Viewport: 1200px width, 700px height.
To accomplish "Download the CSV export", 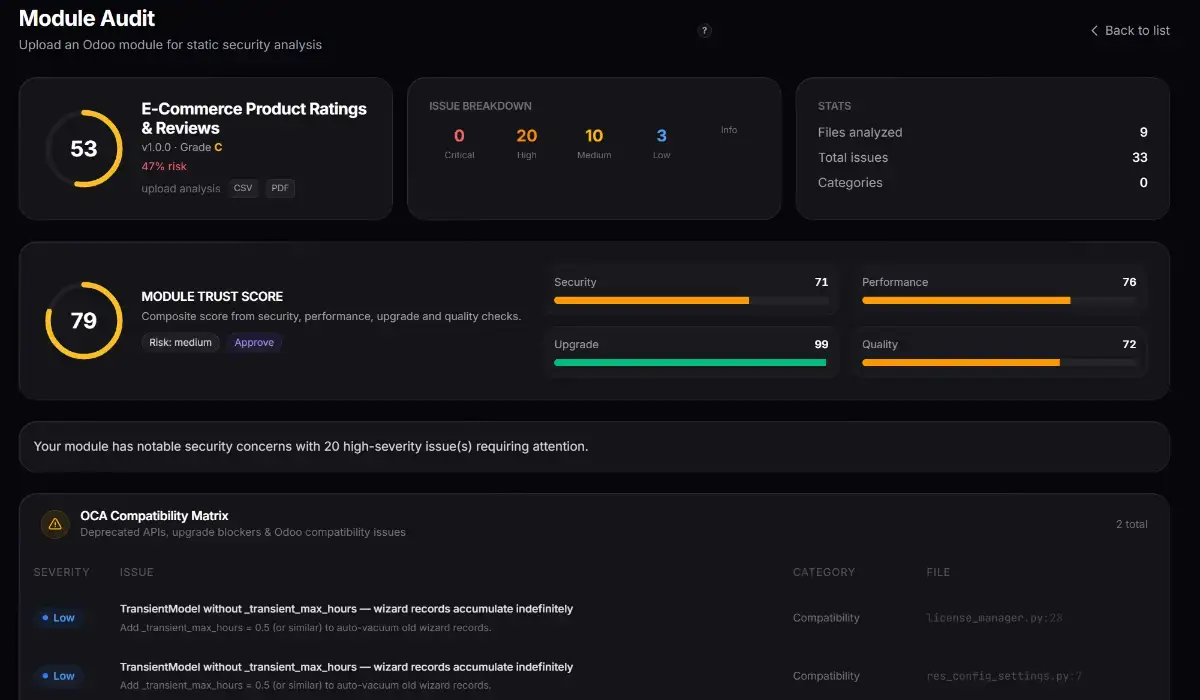I will [x=243, y=188].
